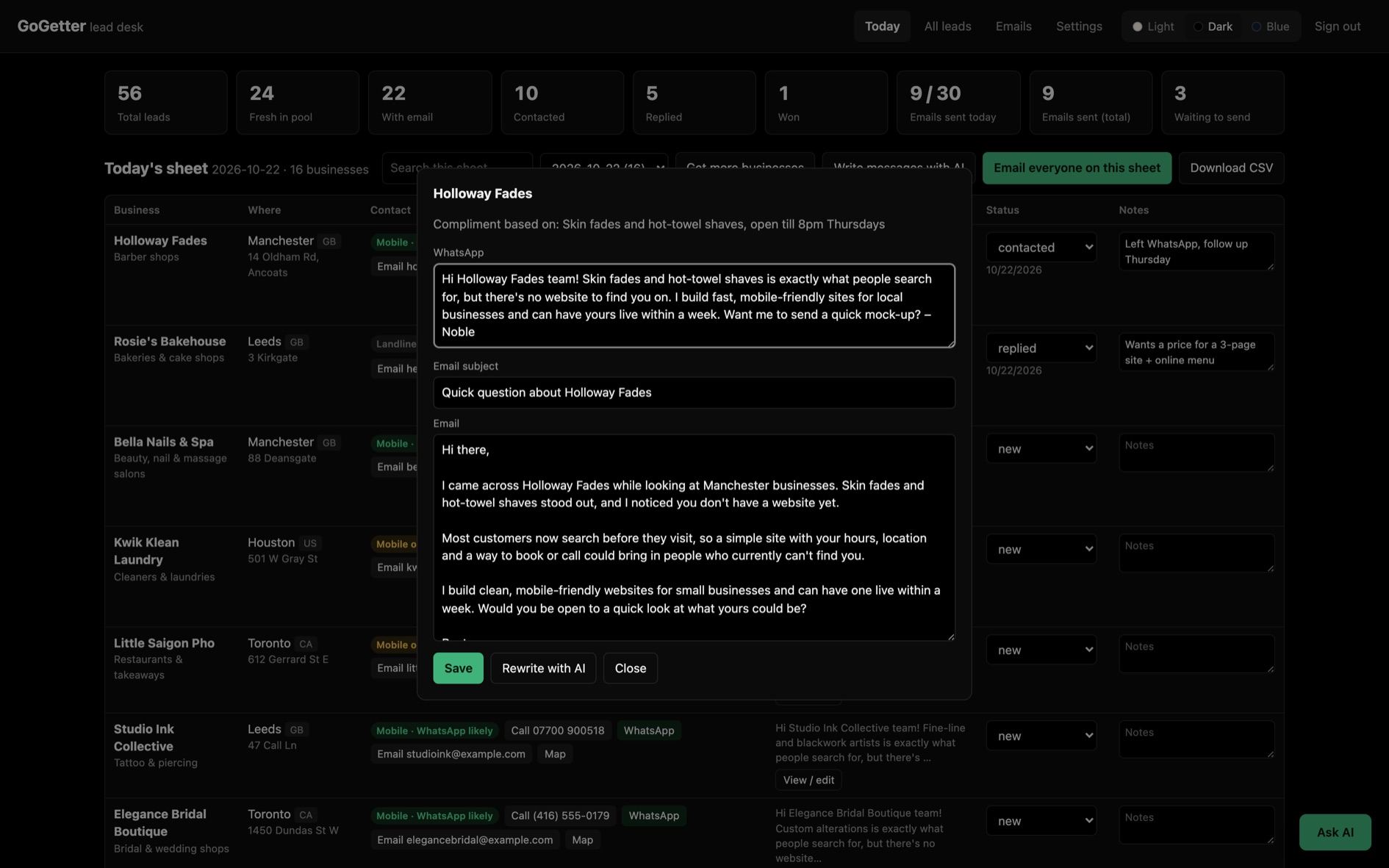1389x868 pixels.
Task: Click View / edit for Studio Ink Collective
Action: [x=808, y=780]
